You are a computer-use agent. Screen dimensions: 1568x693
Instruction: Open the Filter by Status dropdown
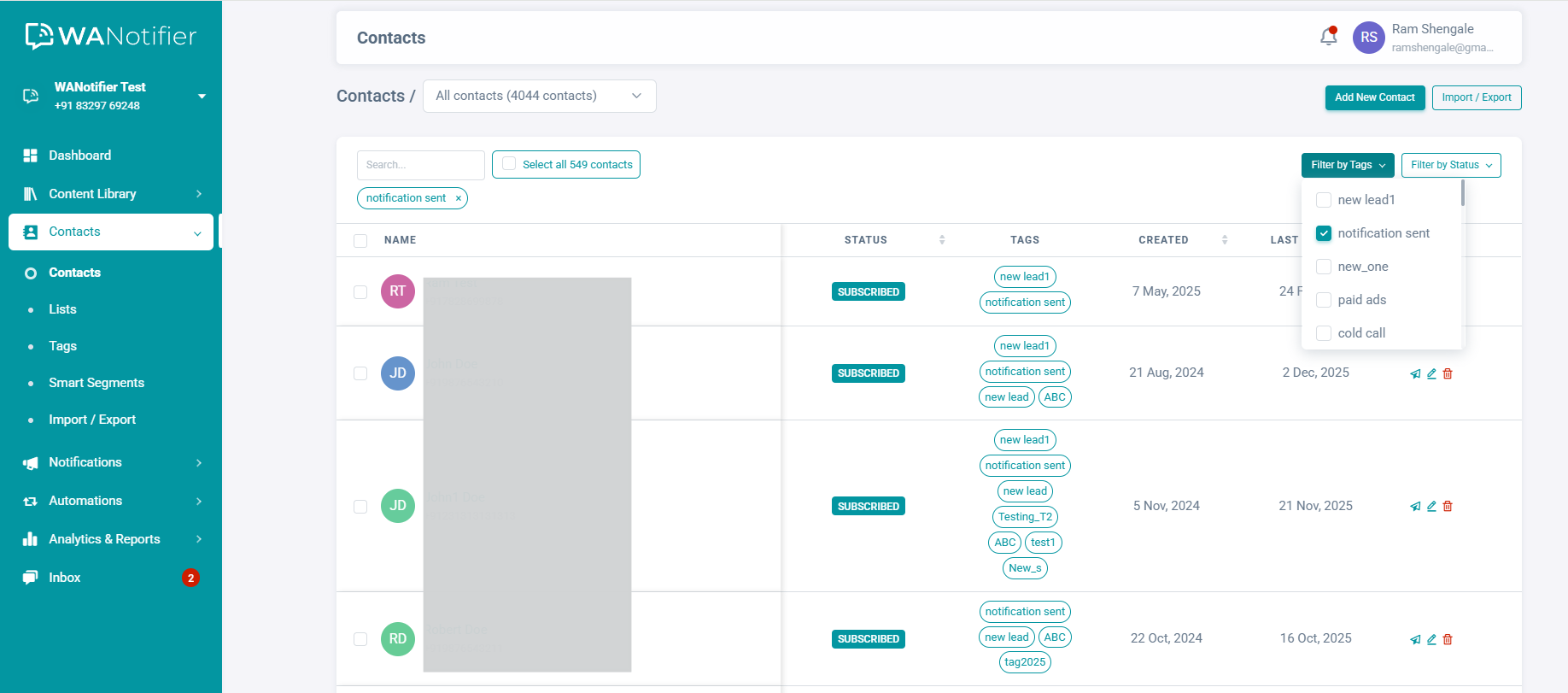click(x=1450, y=165)
